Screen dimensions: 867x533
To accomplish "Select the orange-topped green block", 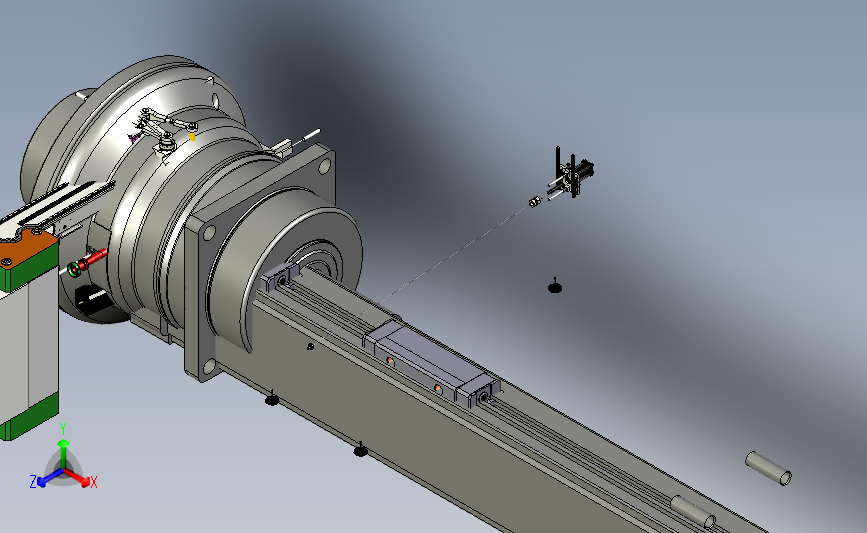I will coord(29,261).
